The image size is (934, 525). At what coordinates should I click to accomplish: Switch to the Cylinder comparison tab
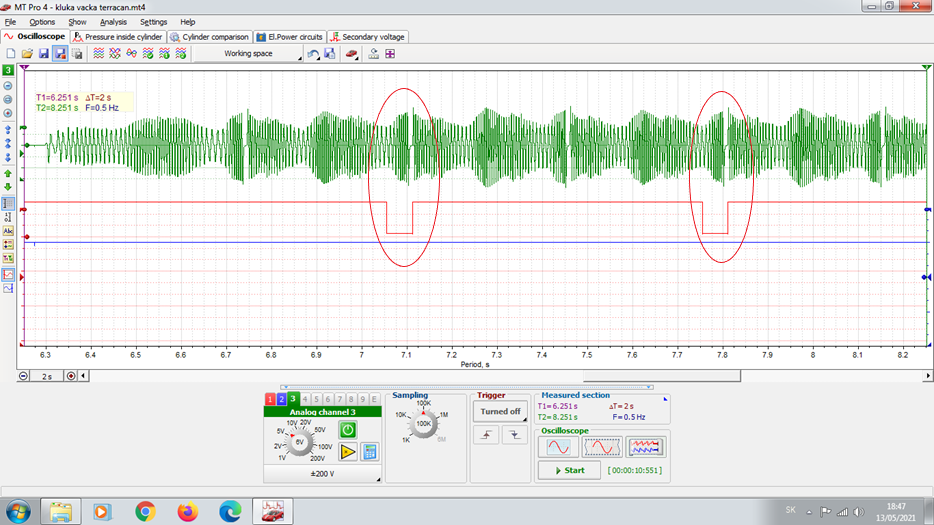(x=209, y=37)
